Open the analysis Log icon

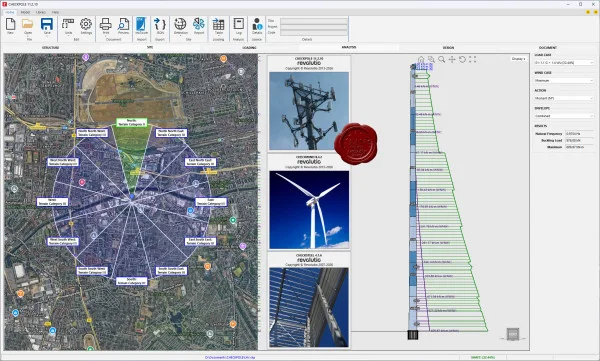point(238,25)
